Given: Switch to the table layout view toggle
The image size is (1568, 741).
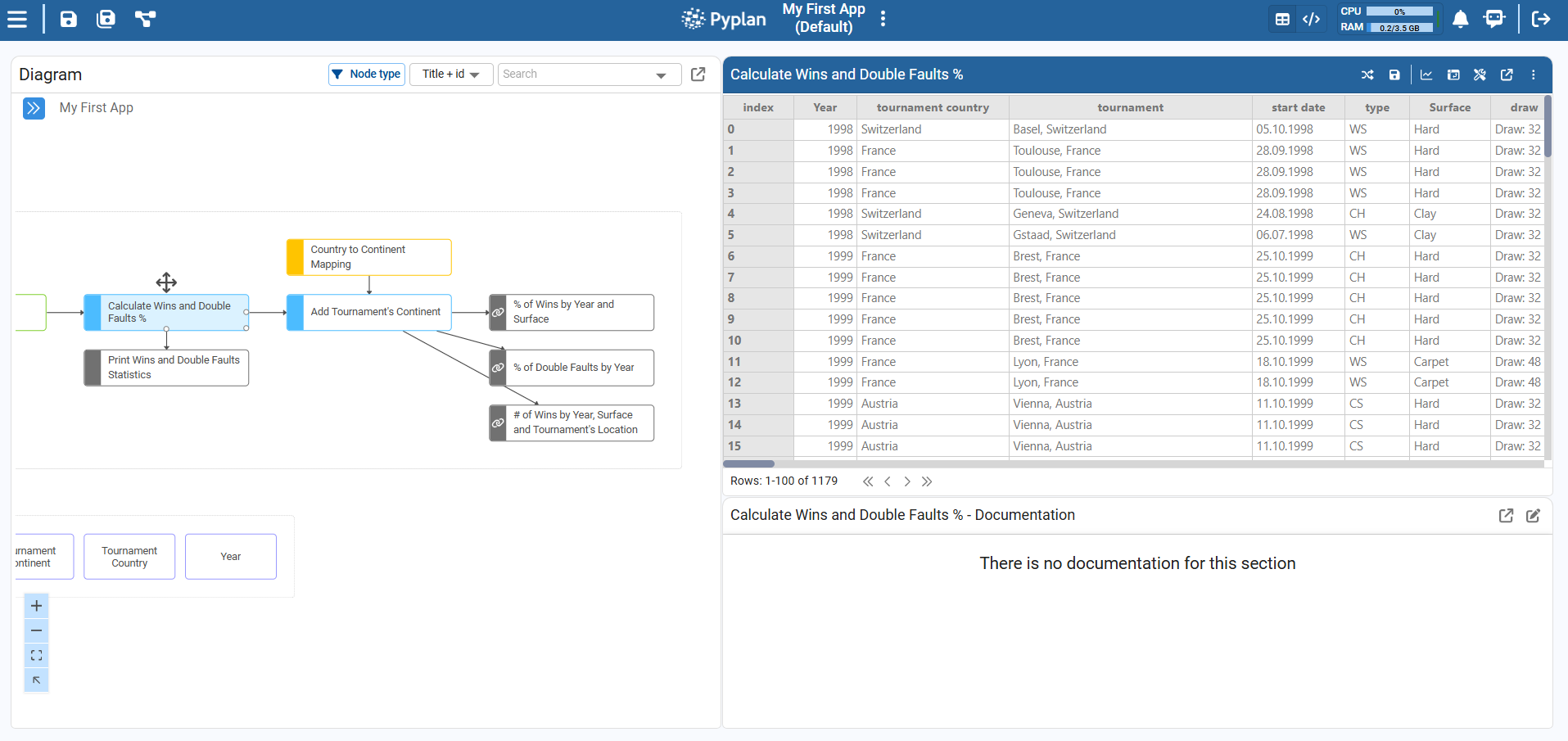Looking at the screenshot, I should click(x=1283, y=19).
